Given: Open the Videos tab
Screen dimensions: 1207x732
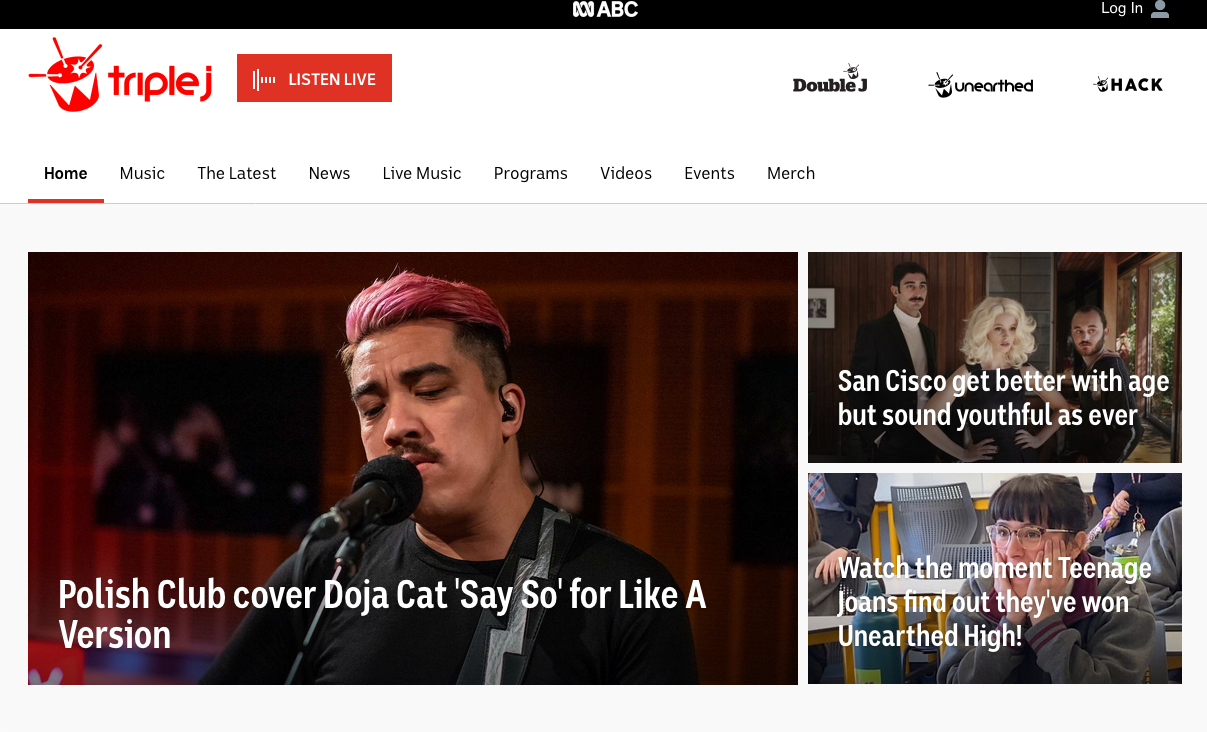Looking at the screenshot, I should [626, 173].
